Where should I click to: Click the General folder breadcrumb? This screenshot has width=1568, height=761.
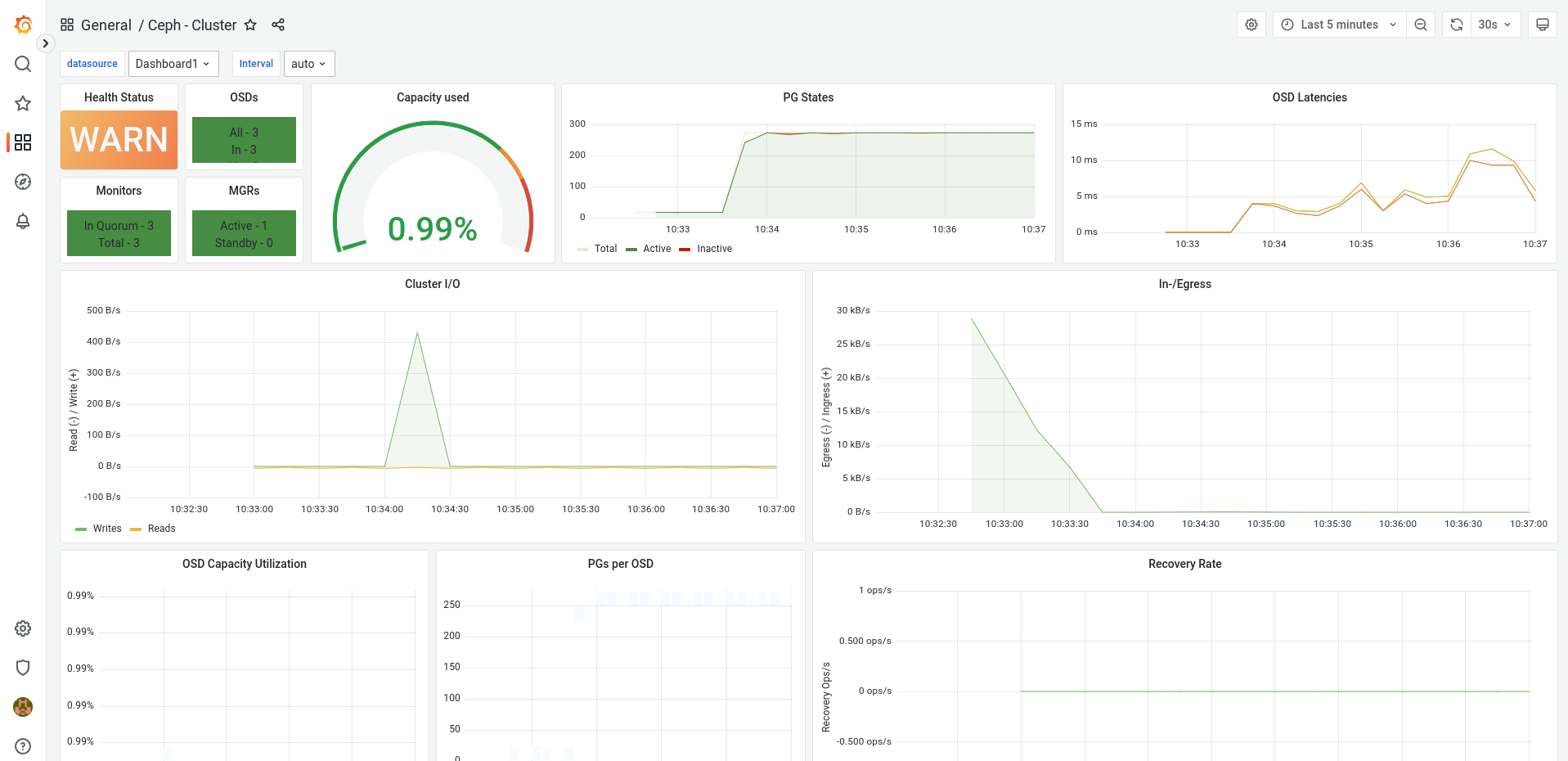click(x=106, y=25)
